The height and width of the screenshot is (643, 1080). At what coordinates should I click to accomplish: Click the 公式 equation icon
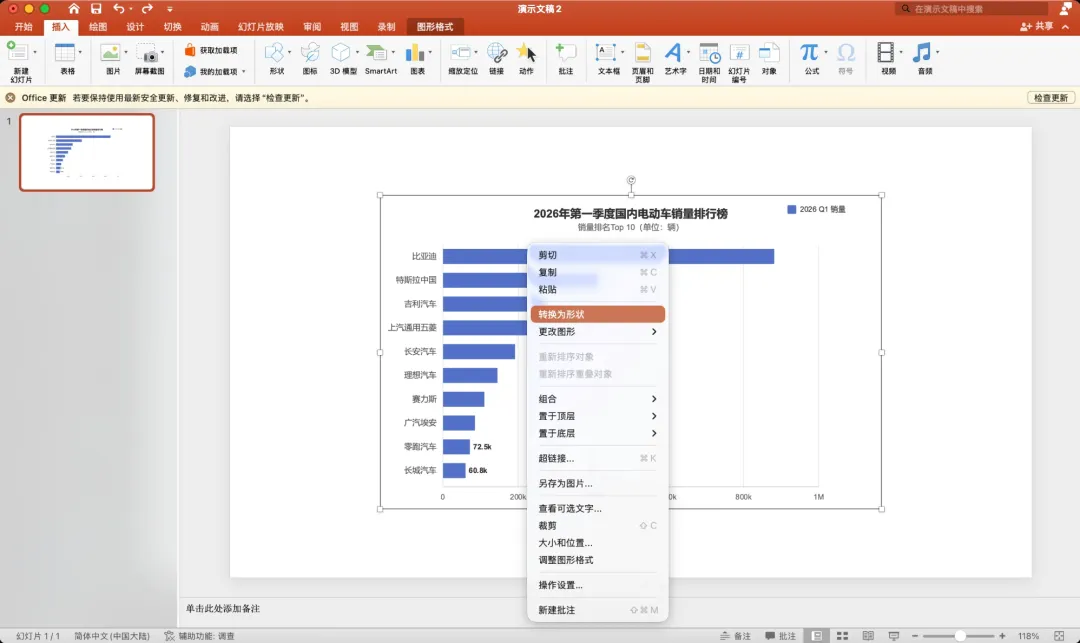pos(811,59)
